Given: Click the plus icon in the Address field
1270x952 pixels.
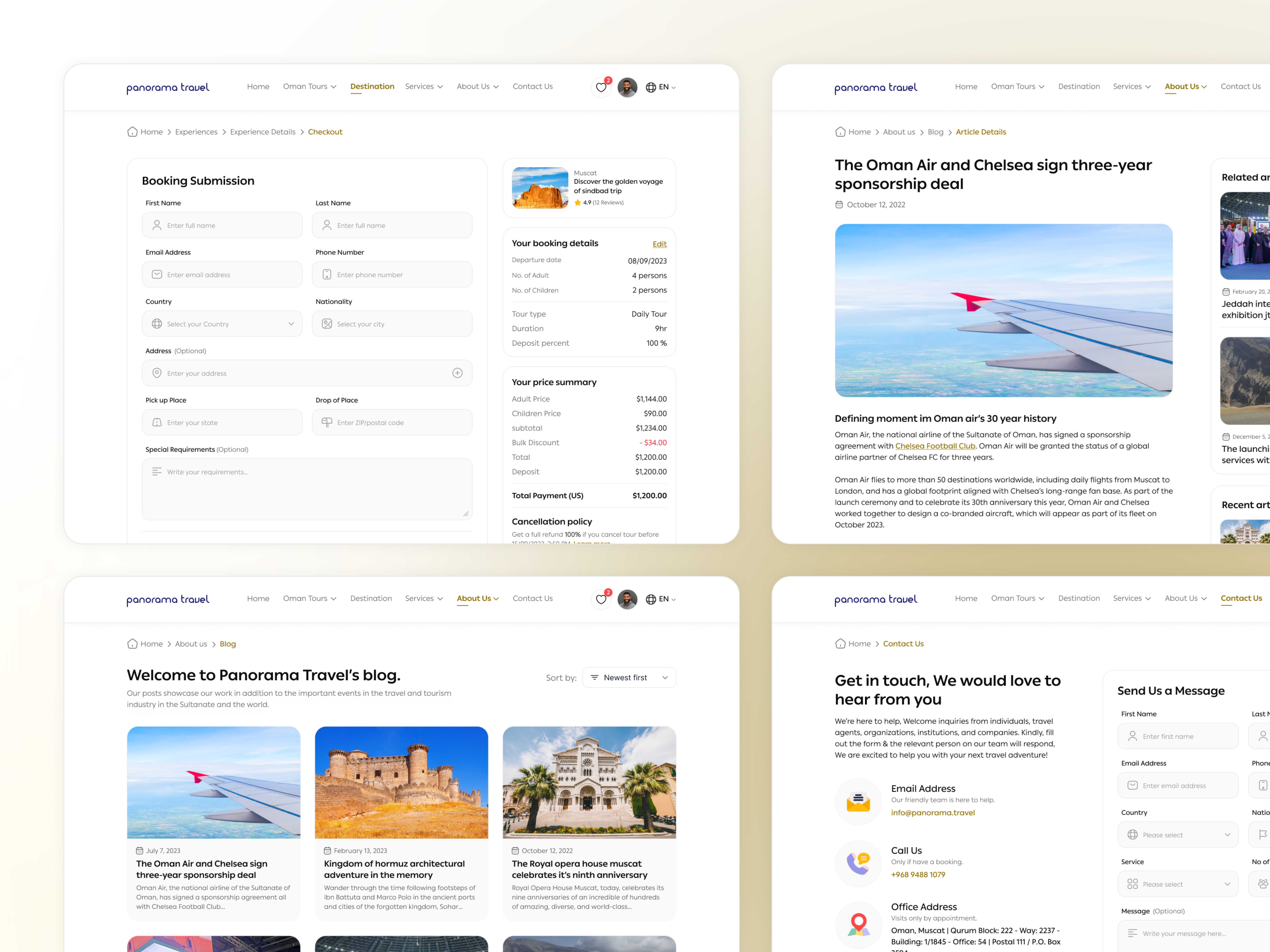Looking at the screenshot, I should [x=458, y=373].
